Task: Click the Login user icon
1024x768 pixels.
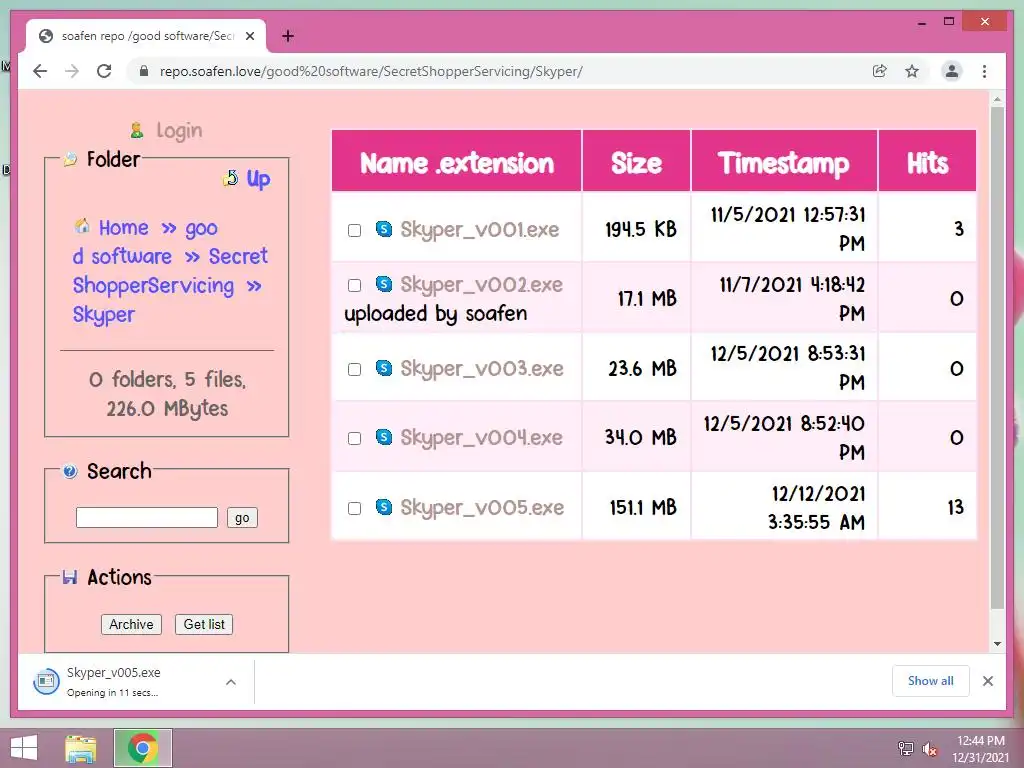Action: click(136, 131)
